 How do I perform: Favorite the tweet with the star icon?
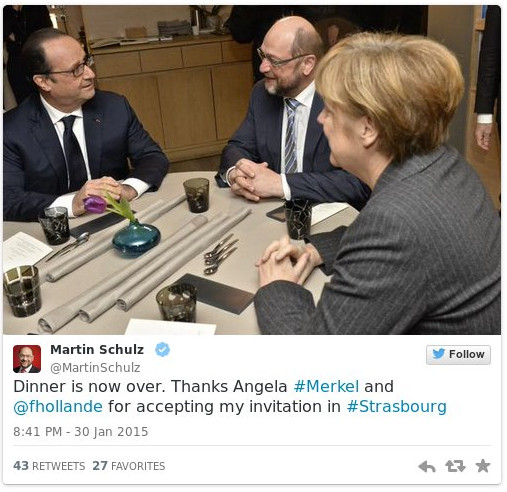point(483,466)
